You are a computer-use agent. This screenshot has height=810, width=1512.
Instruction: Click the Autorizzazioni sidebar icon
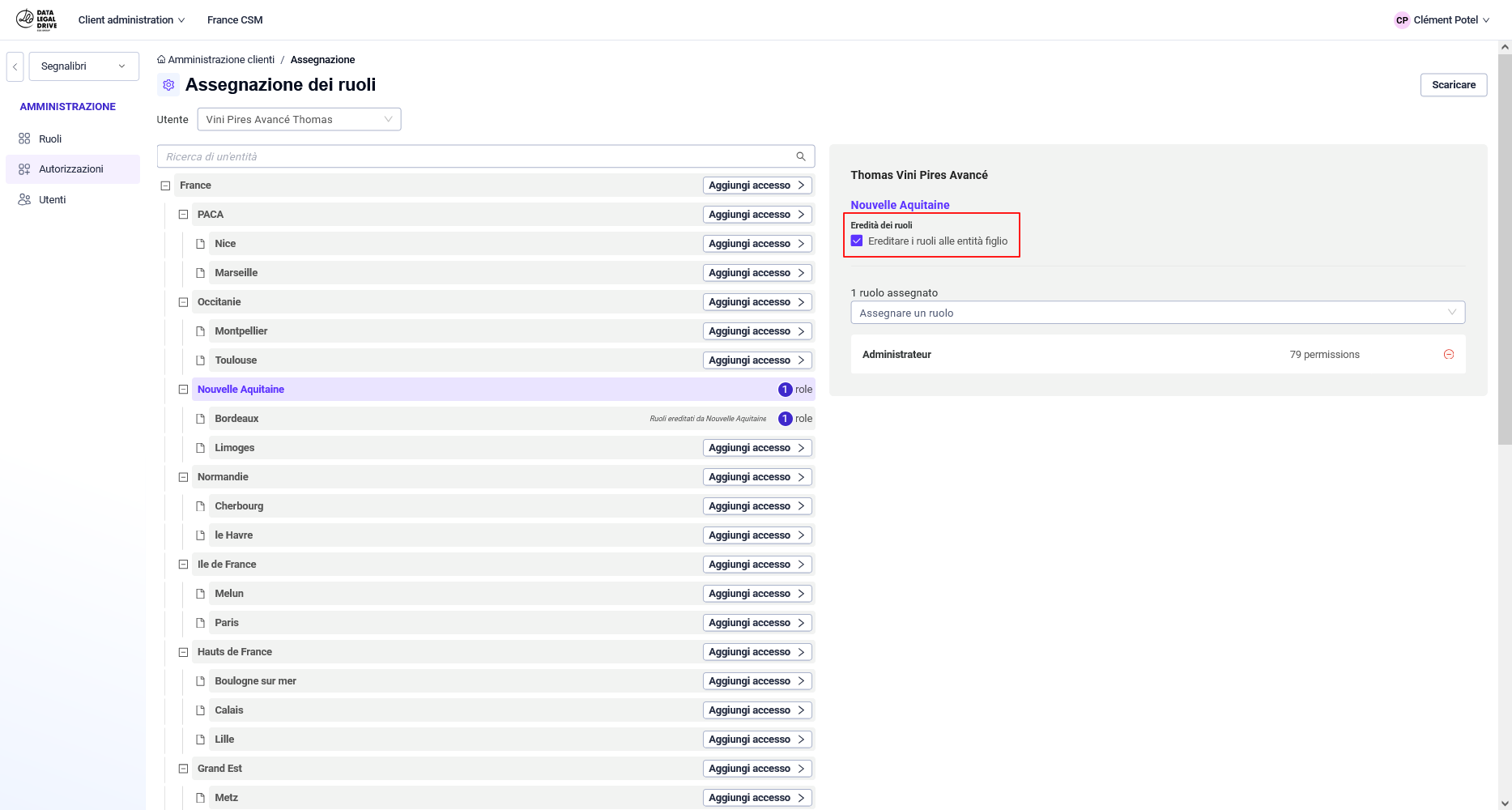[x=24, y=169]
